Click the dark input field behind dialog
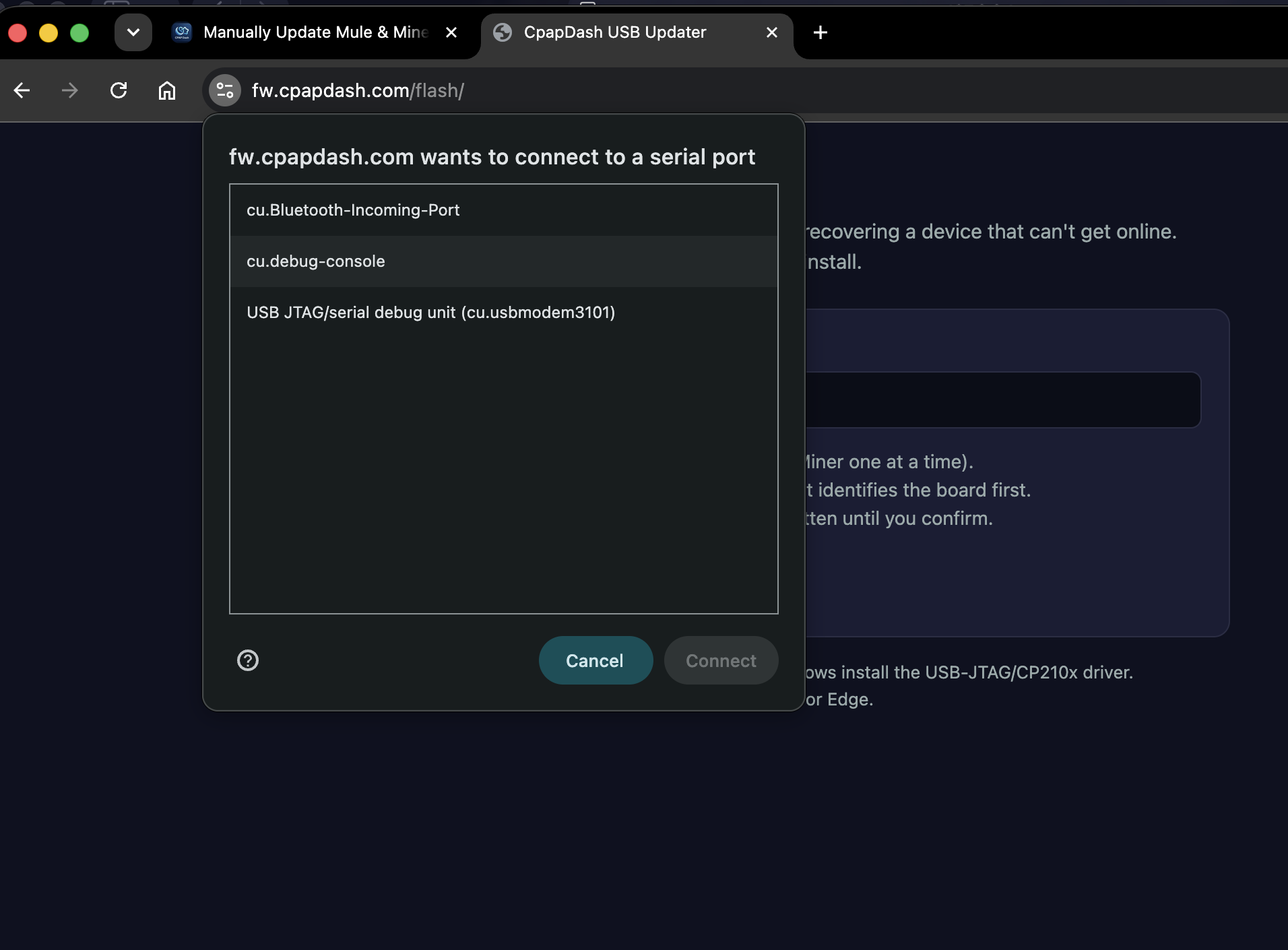The width and height of the screenshot is (1288, 950). pos(1002,400)
